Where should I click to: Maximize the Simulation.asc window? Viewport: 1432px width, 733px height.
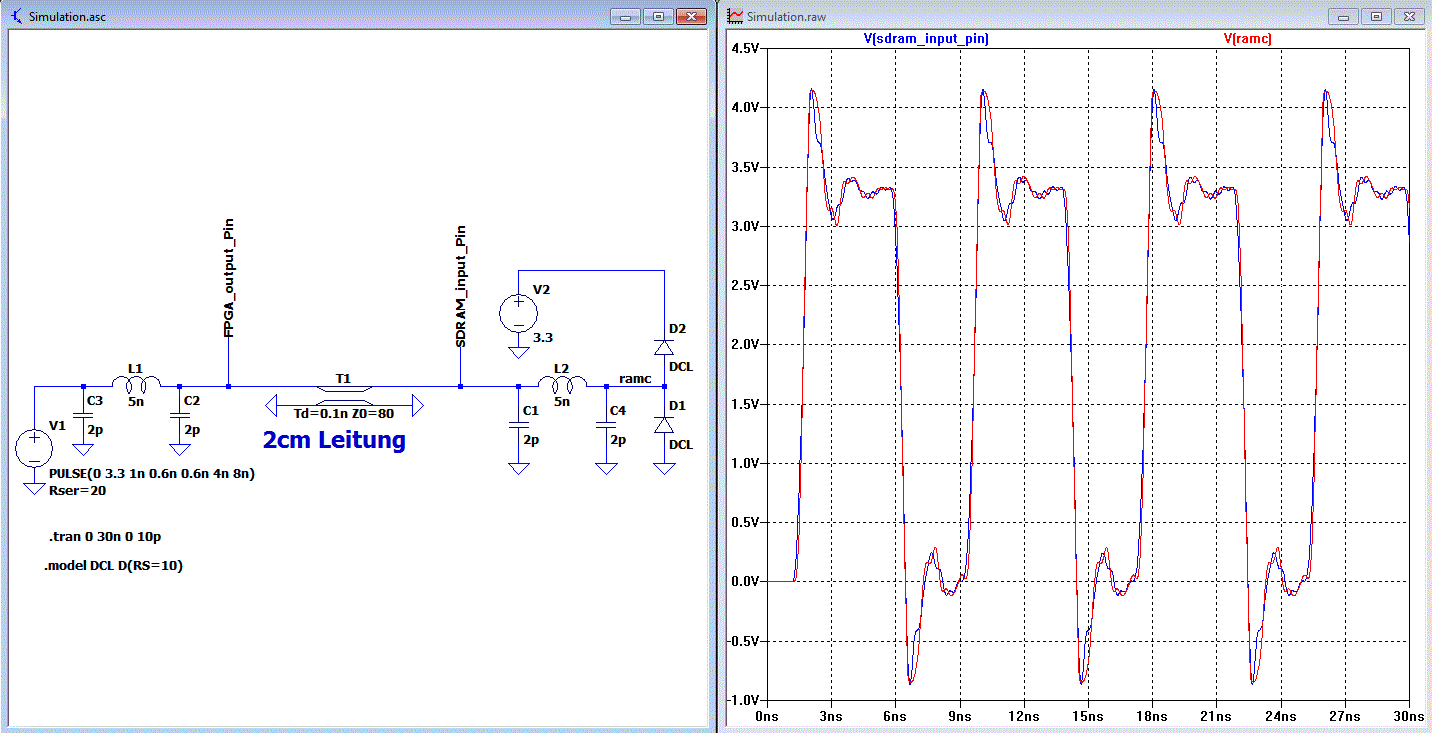(x=658, y=17)
